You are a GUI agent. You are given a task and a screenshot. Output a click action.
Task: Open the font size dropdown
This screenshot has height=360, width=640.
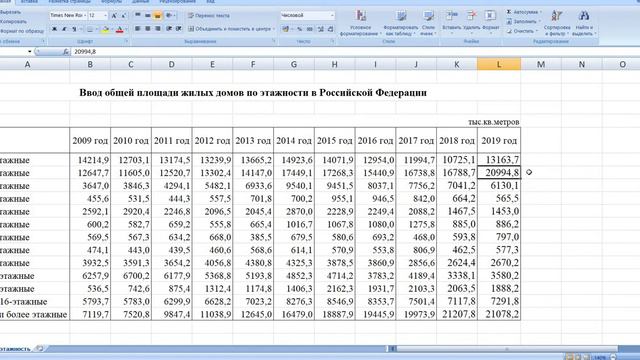(105, 16)
